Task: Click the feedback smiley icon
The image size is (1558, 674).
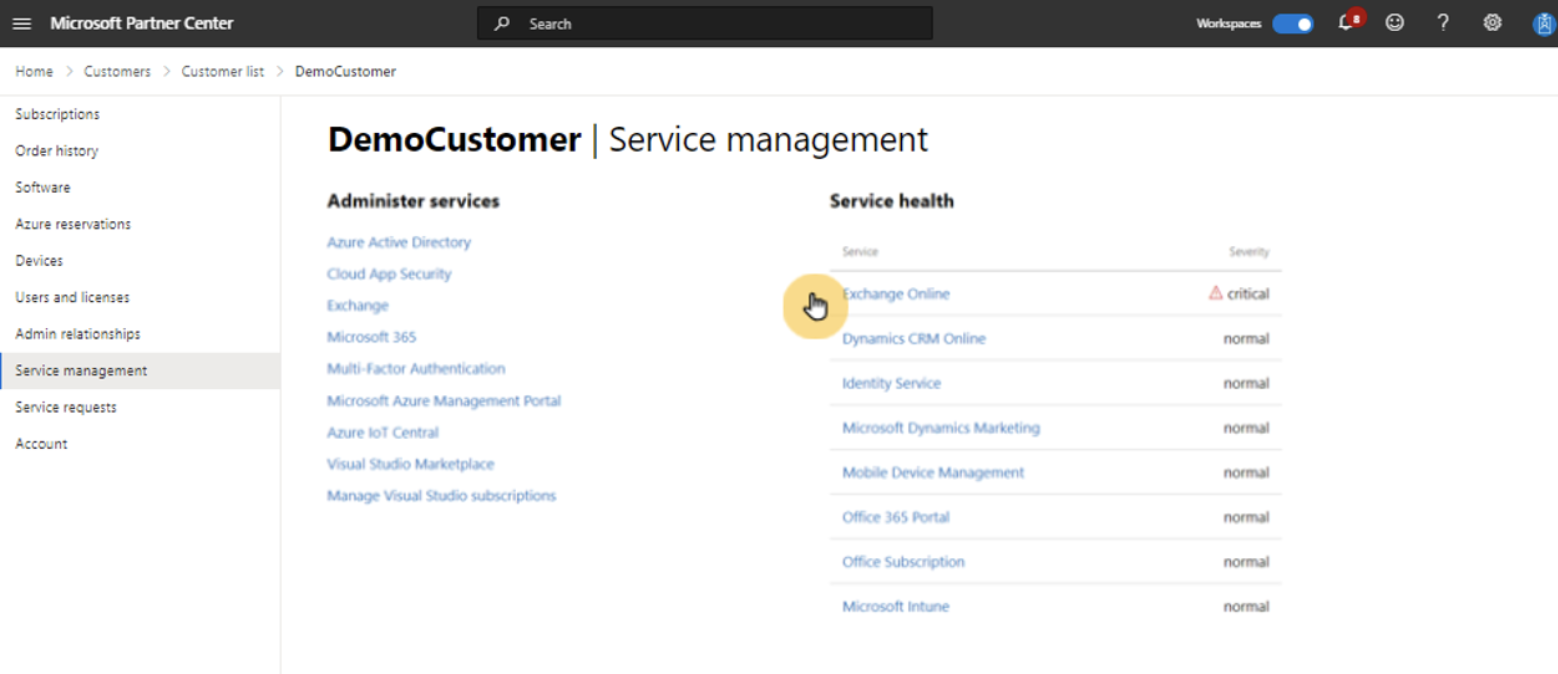Action: click(1394, 23)
